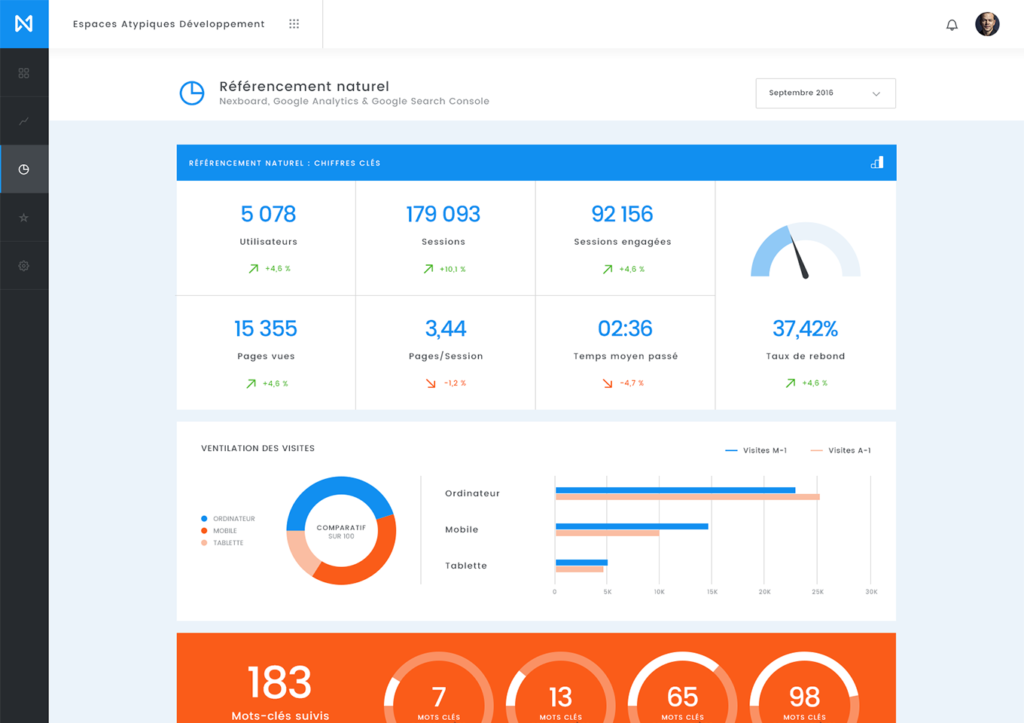Click the Nexboard logo dropdown area

[24, 23]
